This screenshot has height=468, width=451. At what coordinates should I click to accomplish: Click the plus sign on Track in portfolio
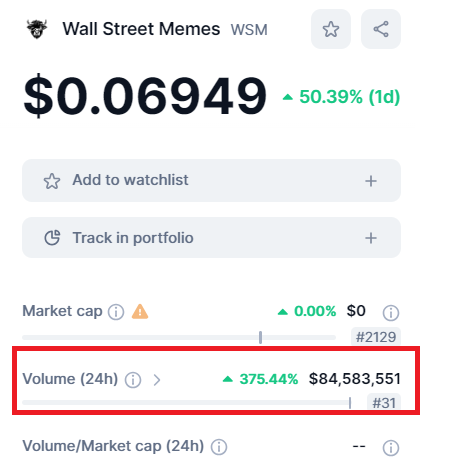coord(371,238)
